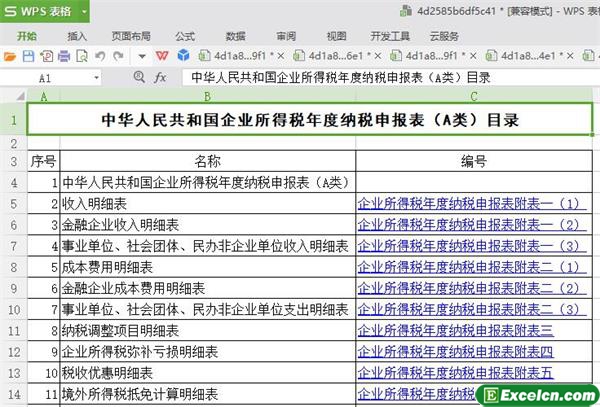Select column B by its header

click(207, 96)
